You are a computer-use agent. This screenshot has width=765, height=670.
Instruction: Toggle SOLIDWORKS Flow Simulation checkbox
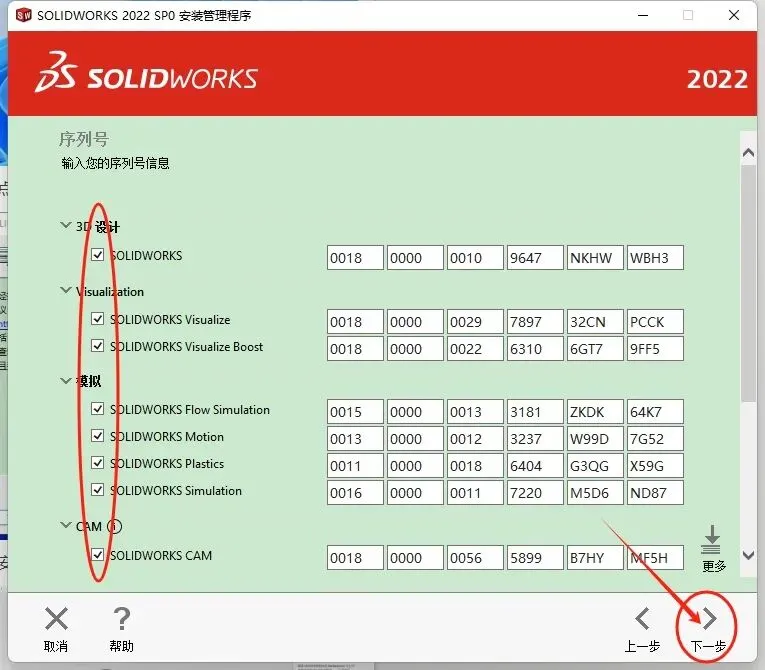click(x=98, y=409)
